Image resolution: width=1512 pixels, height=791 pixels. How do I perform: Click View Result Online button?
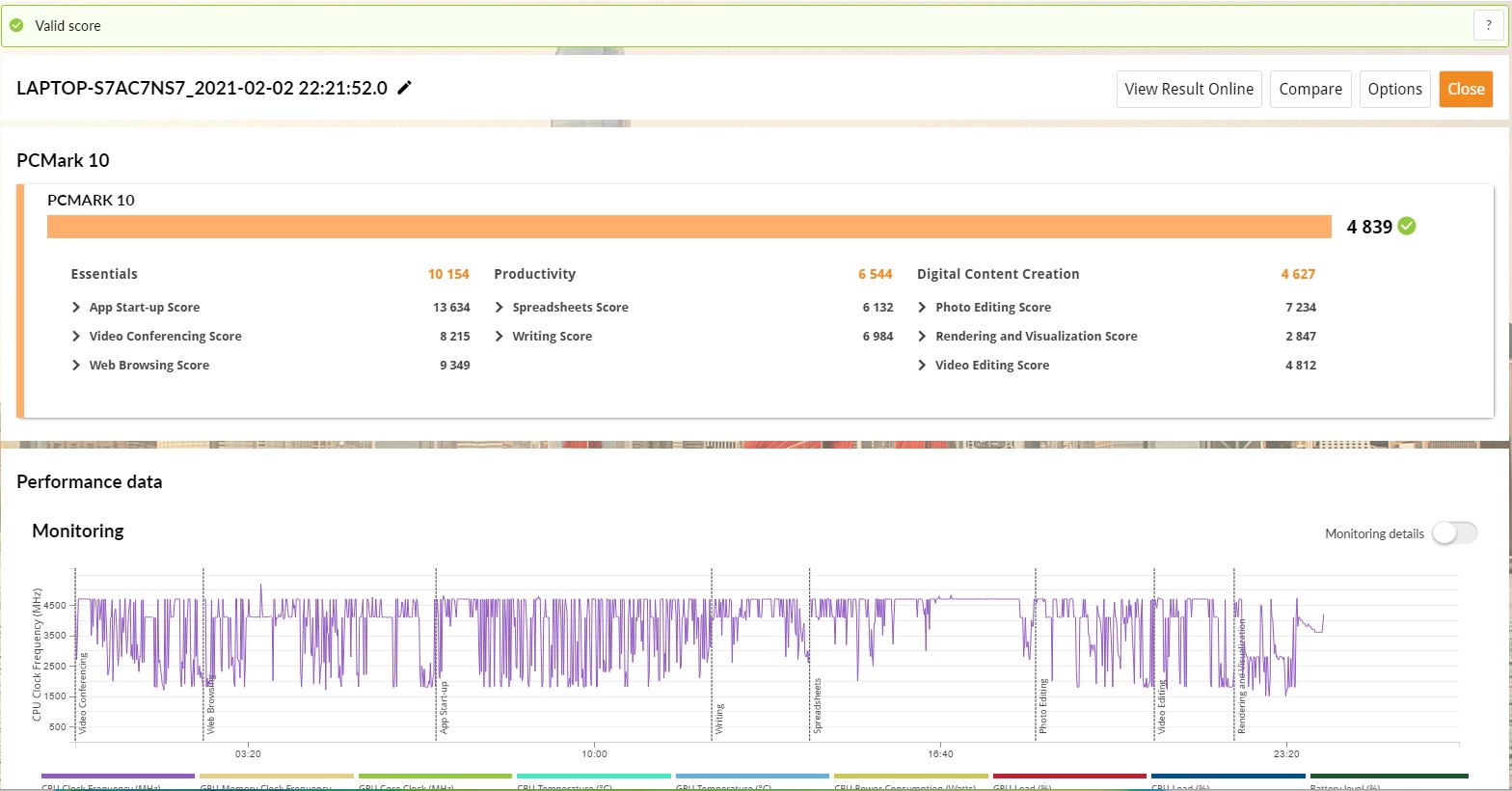1188,89
